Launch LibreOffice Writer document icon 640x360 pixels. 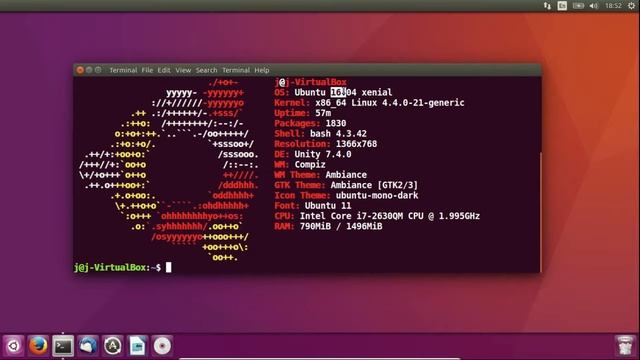click(x=138, y=346)
